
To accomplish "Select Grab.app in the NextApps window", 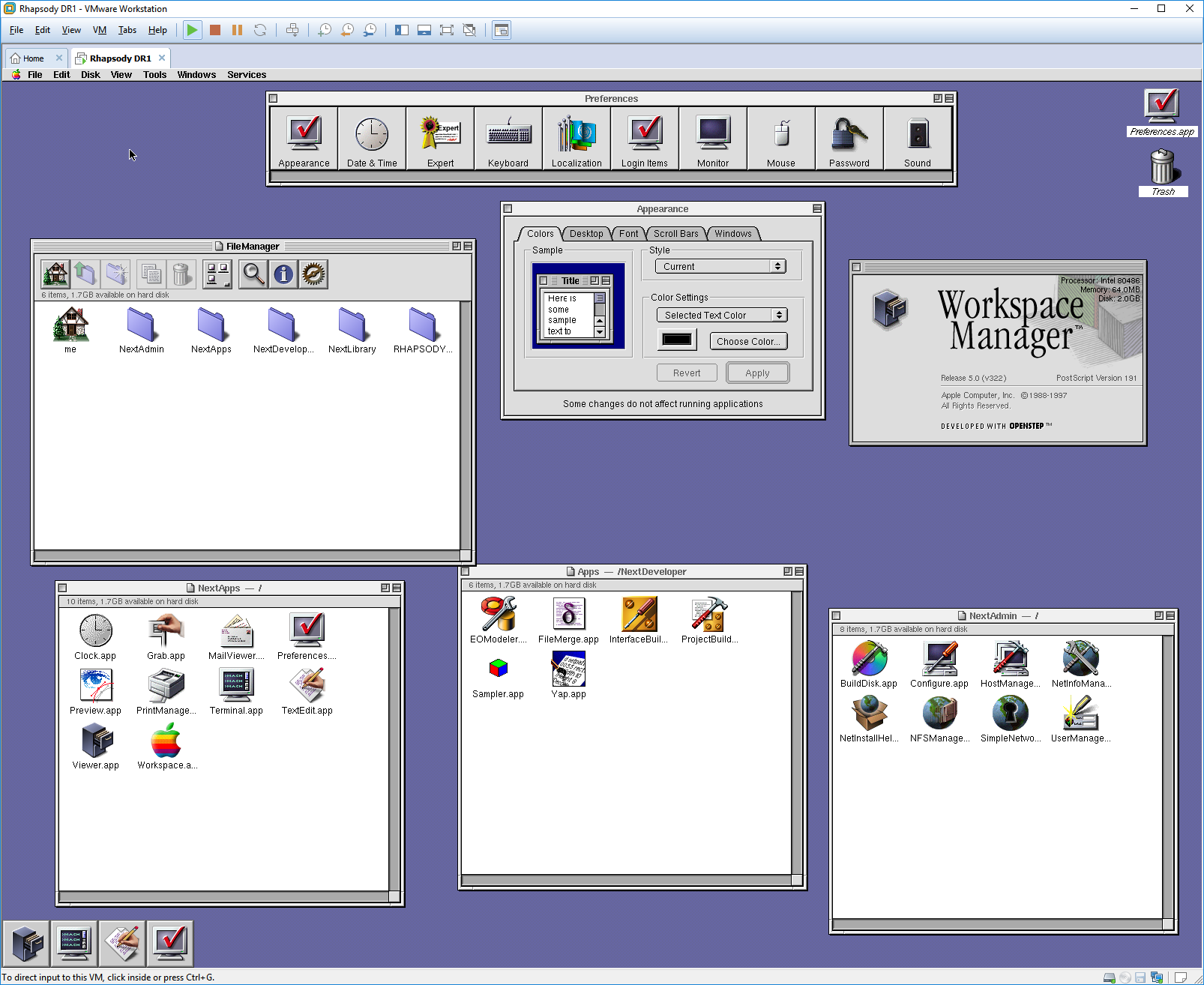I will tap(166, 636).
